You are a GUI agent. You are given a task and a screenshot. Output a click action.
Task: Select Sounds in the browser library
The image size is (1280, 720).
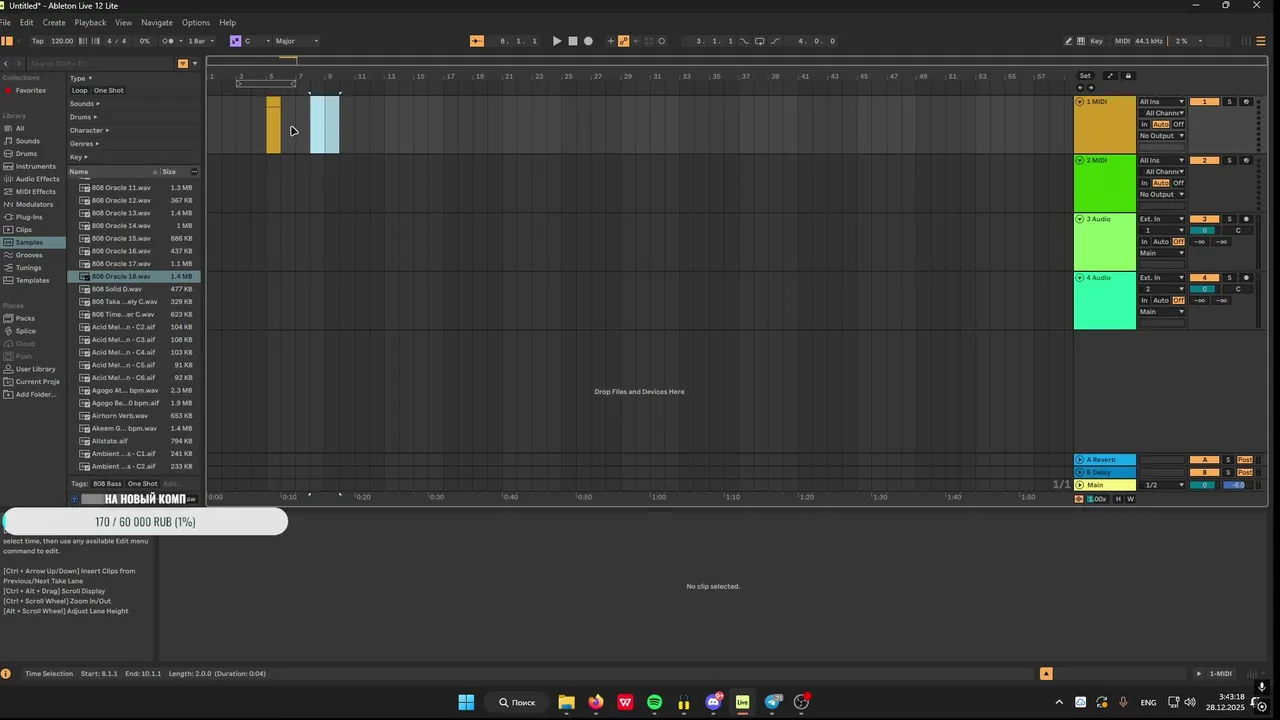[x=27, y=141]
